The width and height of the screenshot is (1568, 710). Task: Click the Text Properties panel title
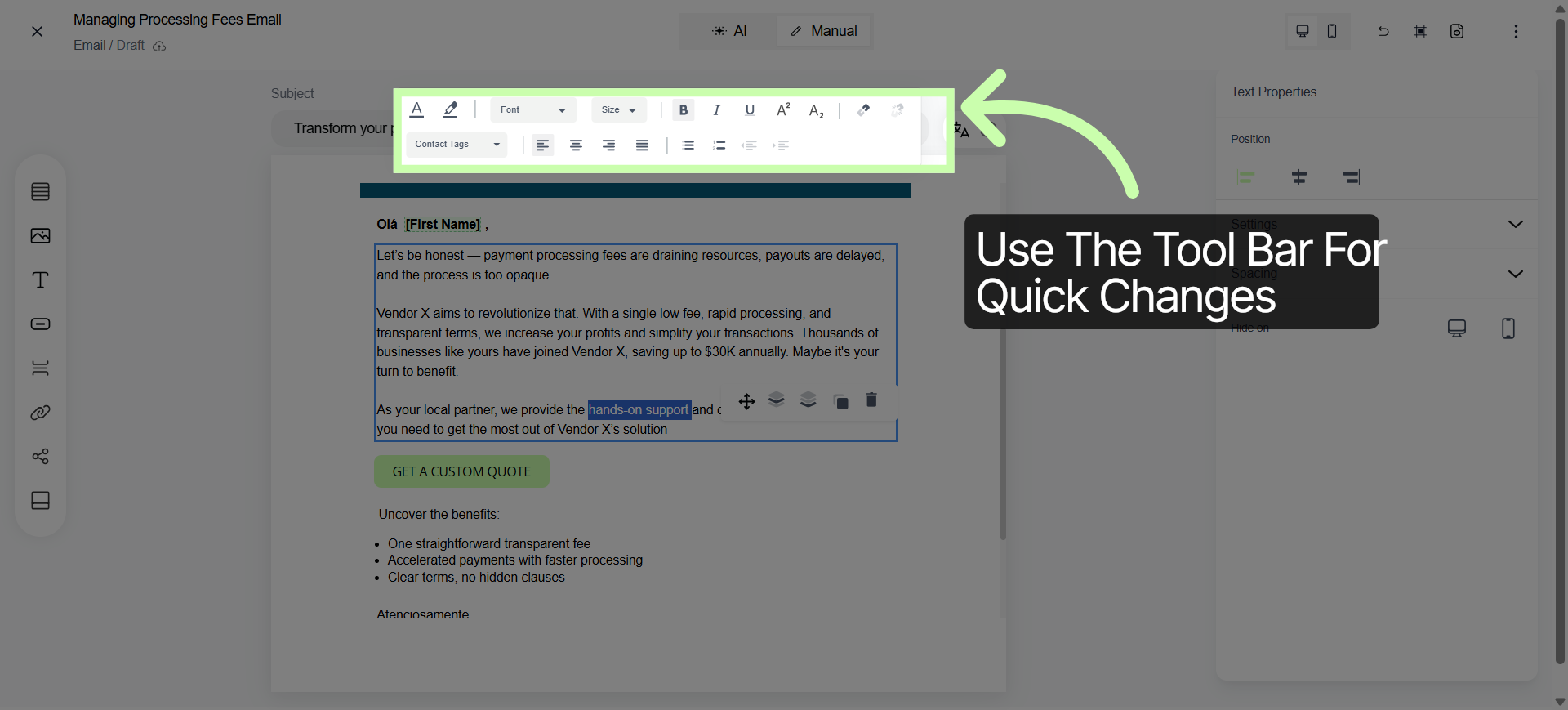[1273, 92]
